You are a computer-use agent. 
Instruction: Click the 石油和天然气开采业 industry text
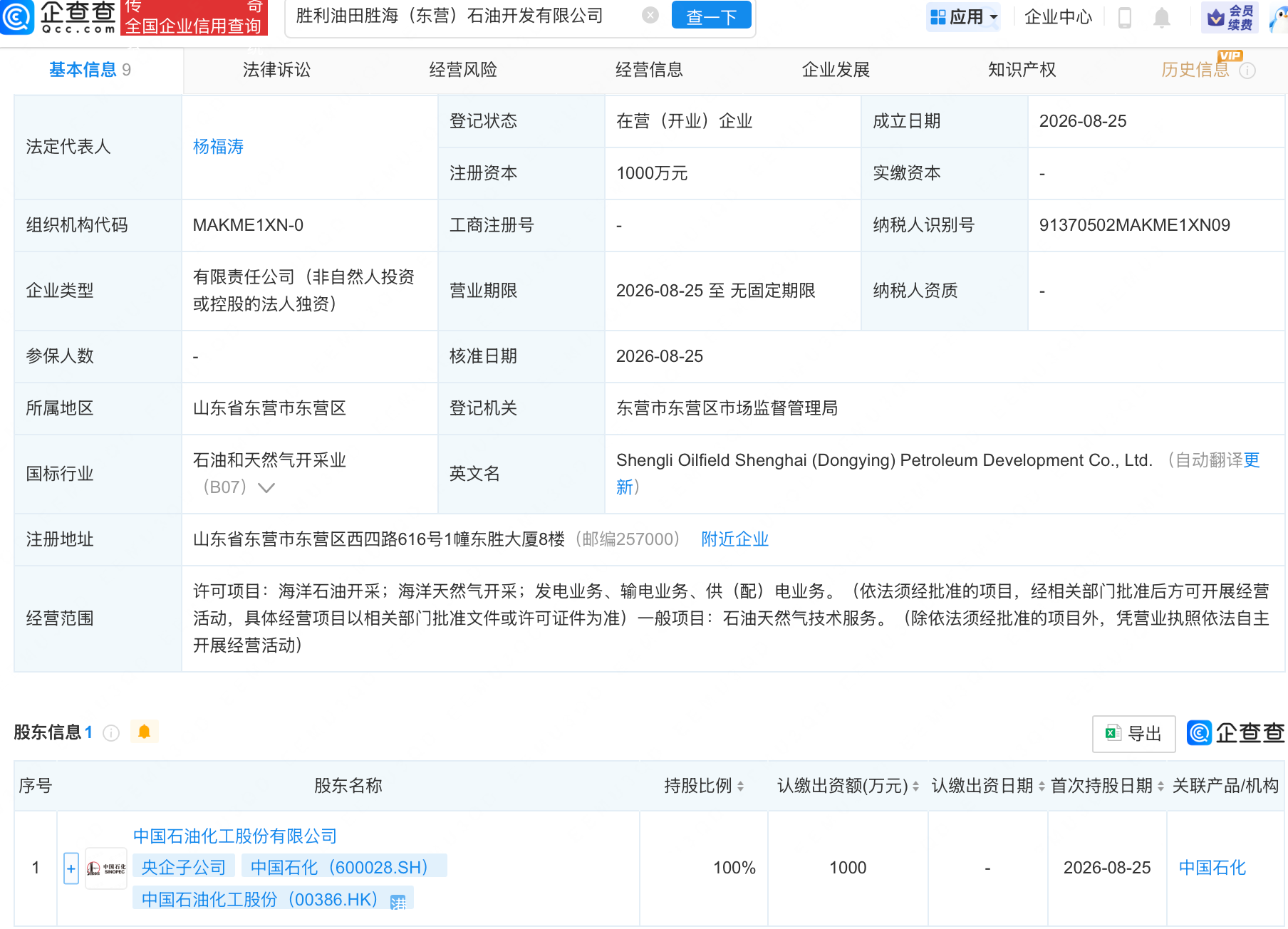[269, 460]
